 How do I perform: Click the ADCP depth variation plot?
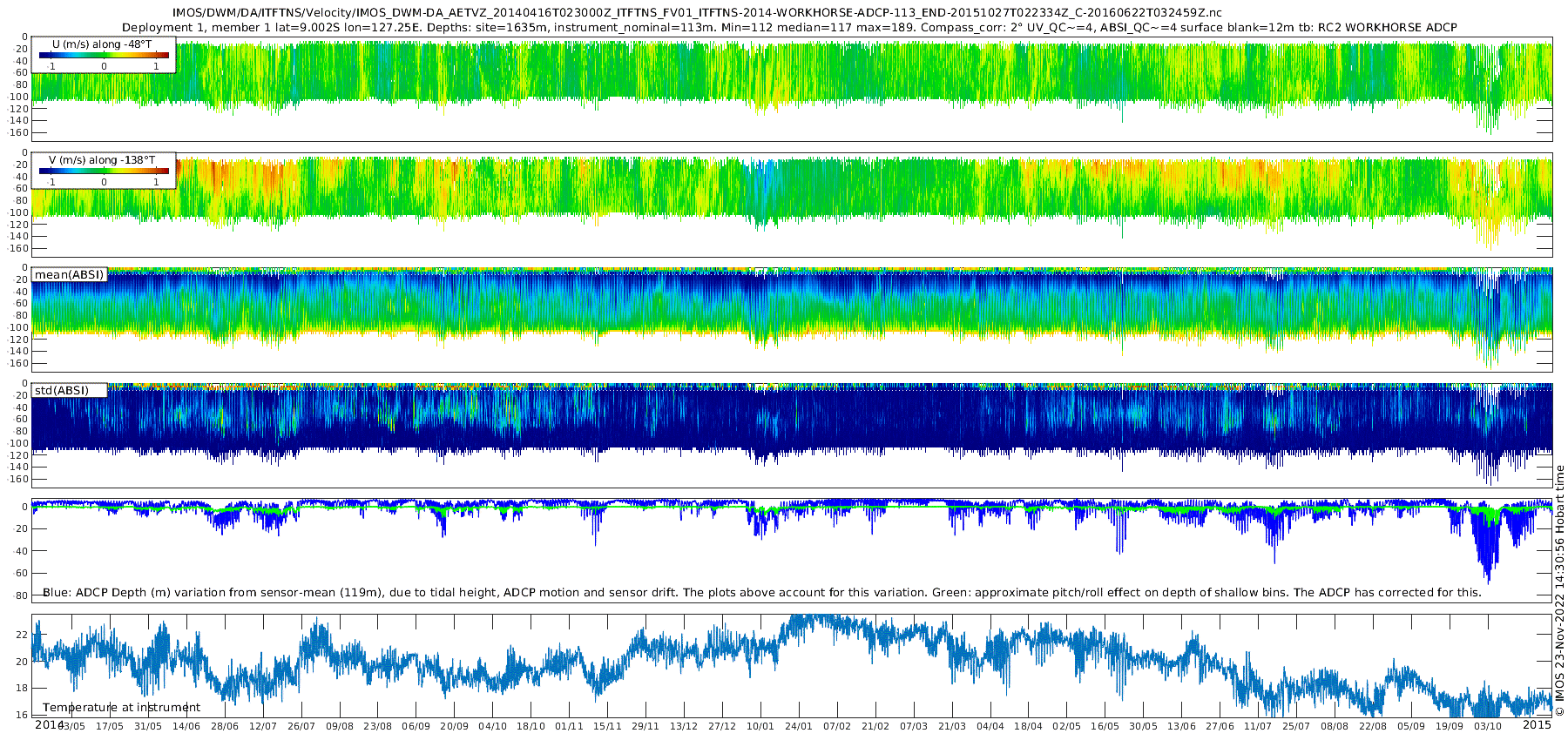[x=792, y=550]
